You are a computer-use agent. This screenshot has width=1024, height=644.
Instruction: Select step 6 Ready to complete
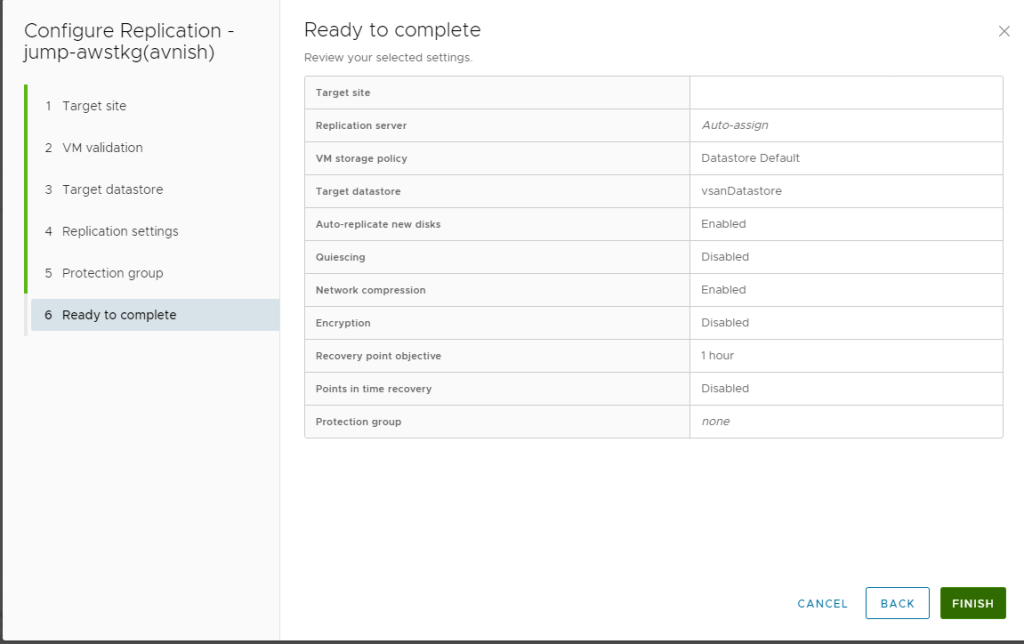tap(119, 315)
